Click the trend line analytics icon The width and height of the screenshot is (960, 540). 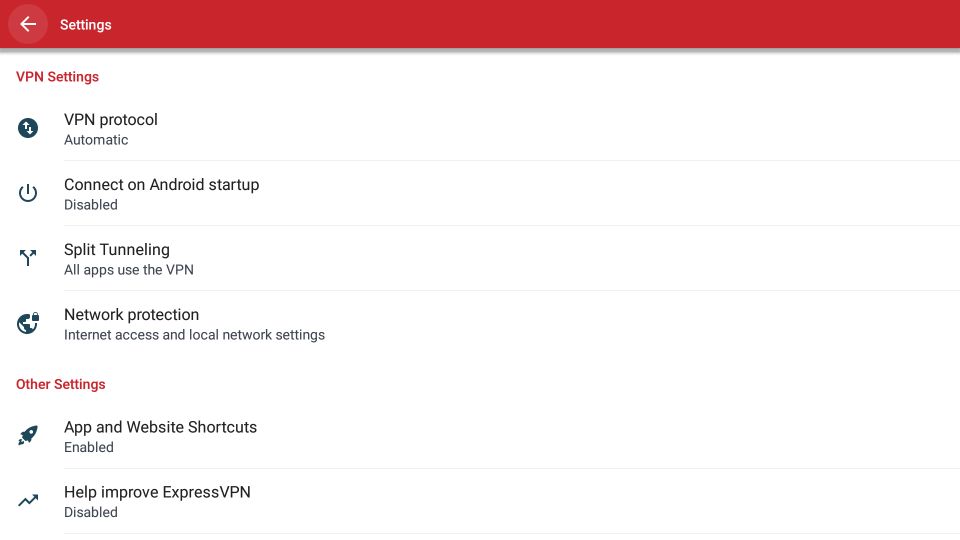coord(28,501)
